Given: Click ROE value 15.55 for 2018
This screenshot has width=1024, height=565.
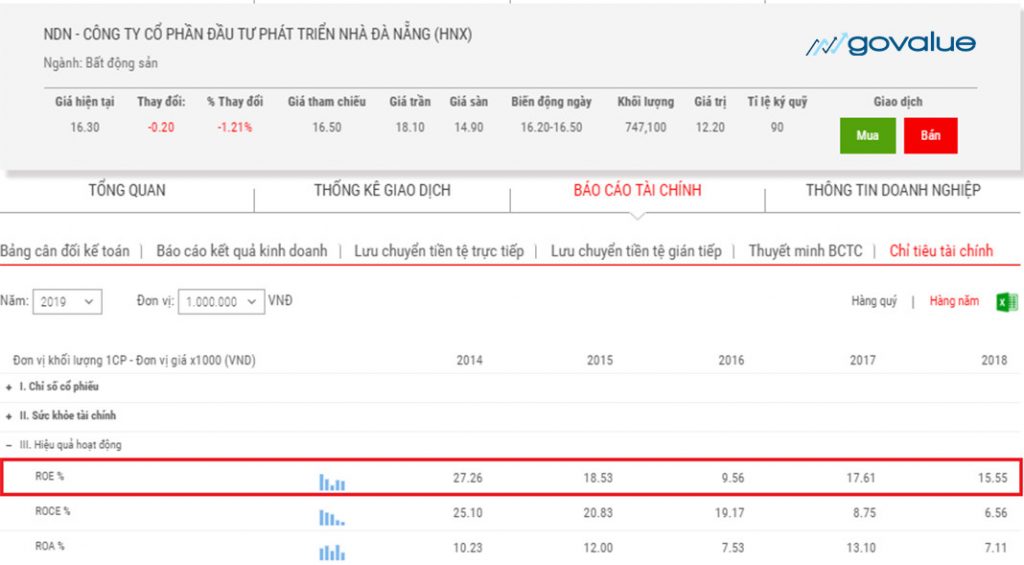Looking at the screenshot, I should tap(993, 478).
